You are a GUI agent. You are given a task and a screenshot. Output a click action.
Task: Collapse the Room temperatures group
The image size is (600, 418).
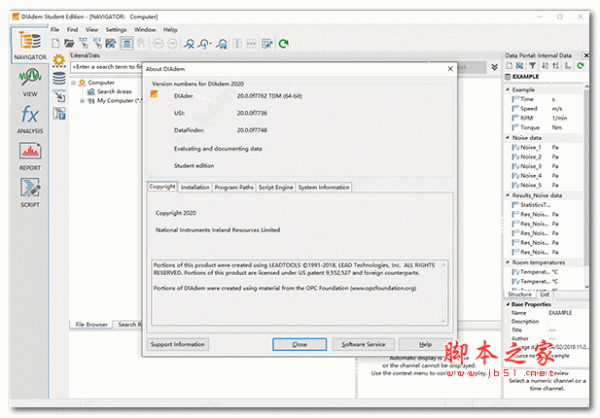[x=508, y=263]
